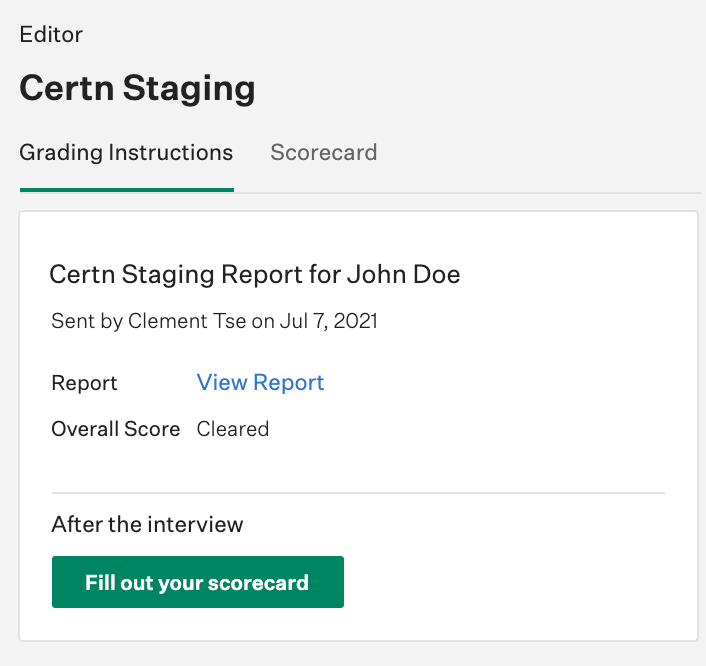The width and height of the screenshot is (706, 666).
Task: Click the Overall Score label
Action: coord(116,429)
